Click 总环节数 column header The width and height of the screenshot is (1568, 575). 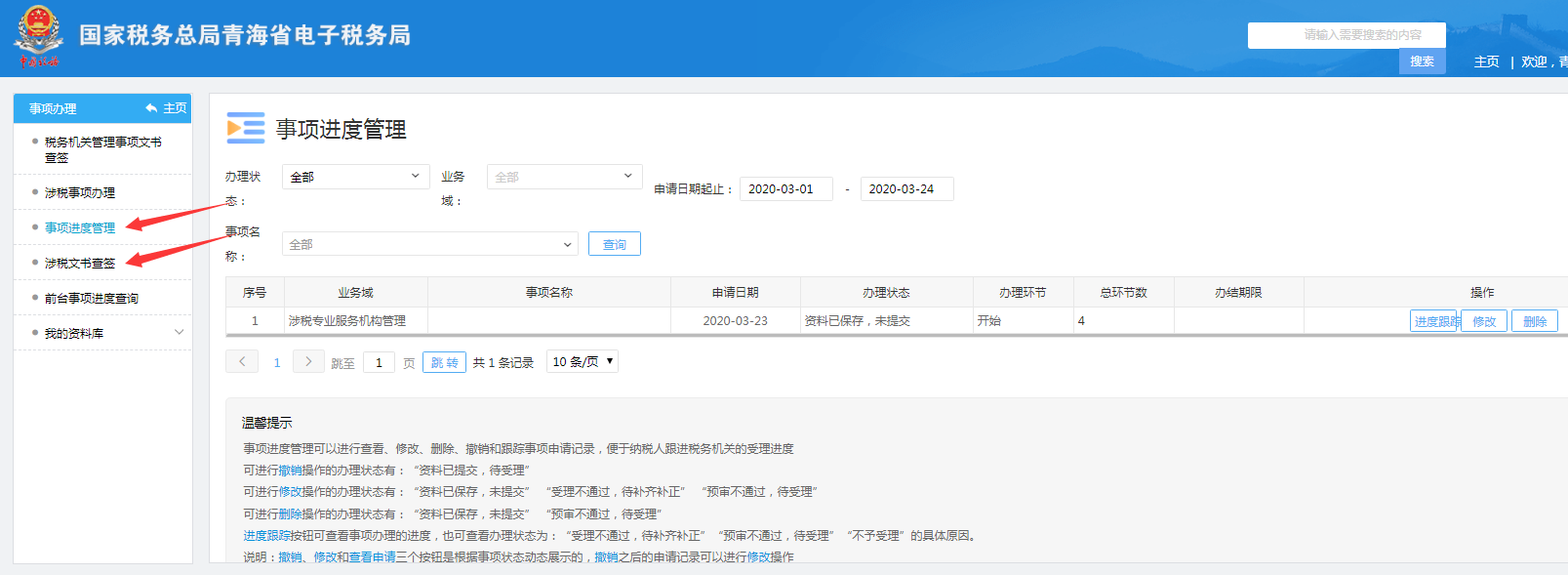(x=1124, y=293)
